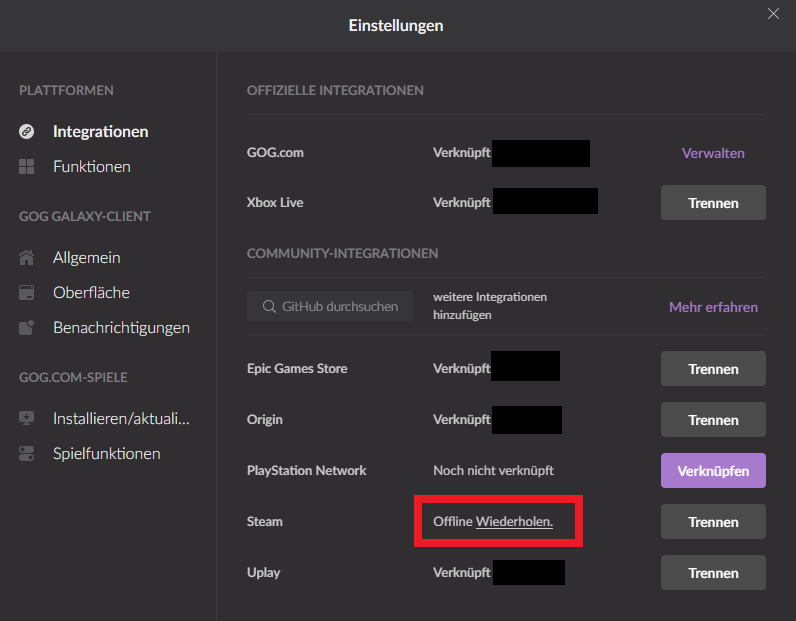Viewport: 796px width, 621px height.
Task: Click 'Verknüpft' status in Xbox Live row
Action: click(461, 203)
